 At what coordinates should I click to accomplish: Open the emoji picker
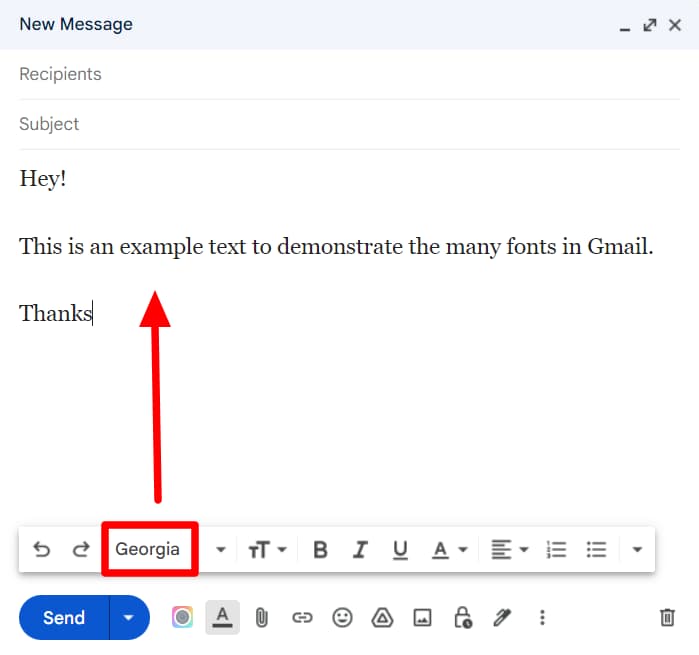tap(342, 618)
